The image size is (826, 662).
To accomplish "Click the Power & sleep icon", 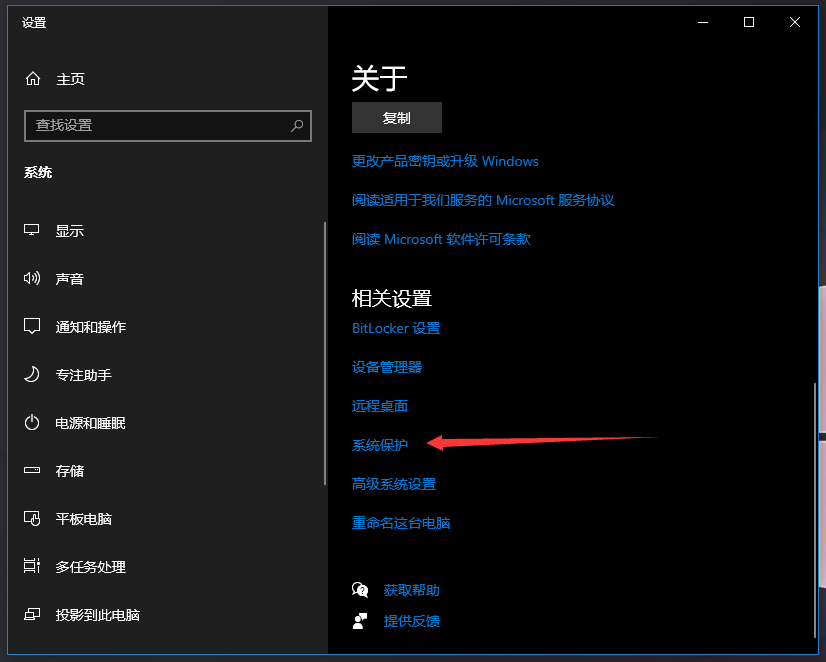I will point(32,423).
